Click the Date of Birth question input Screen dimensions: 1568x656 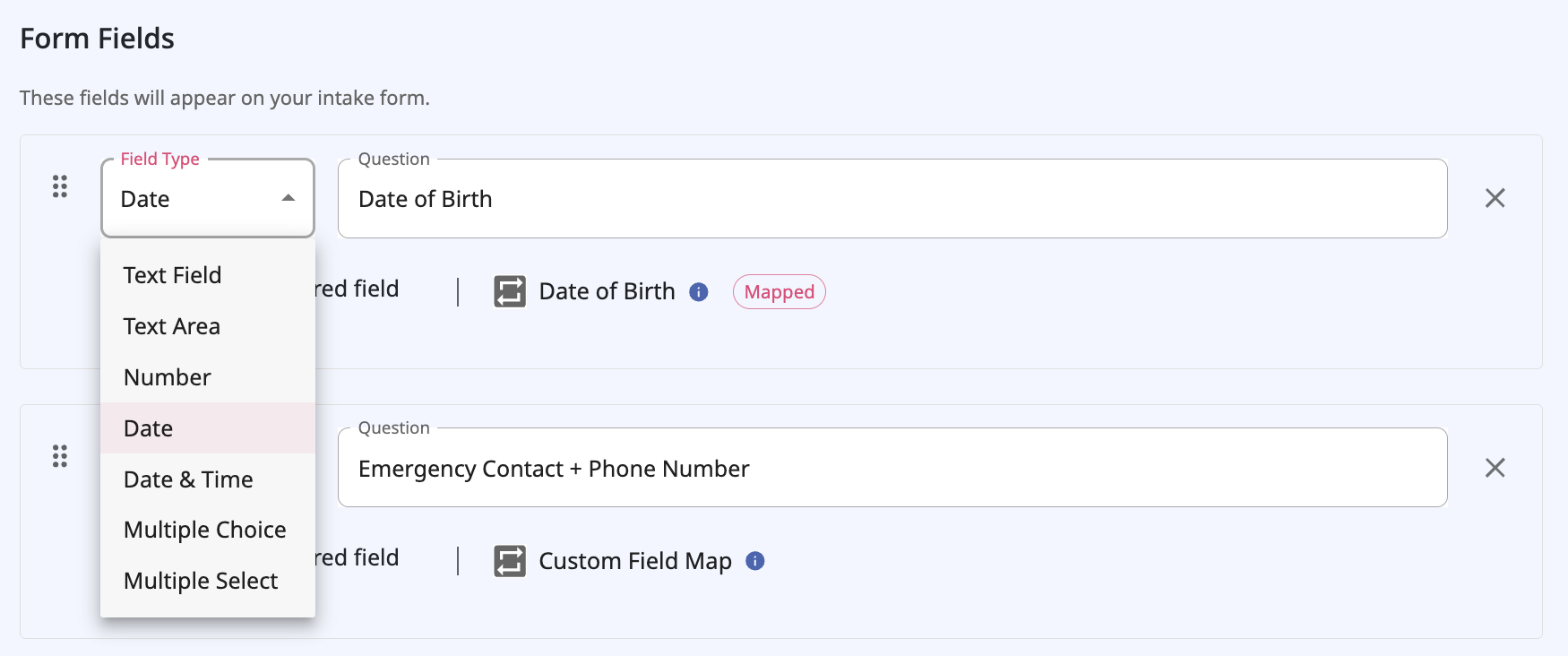tap(892, 198)
